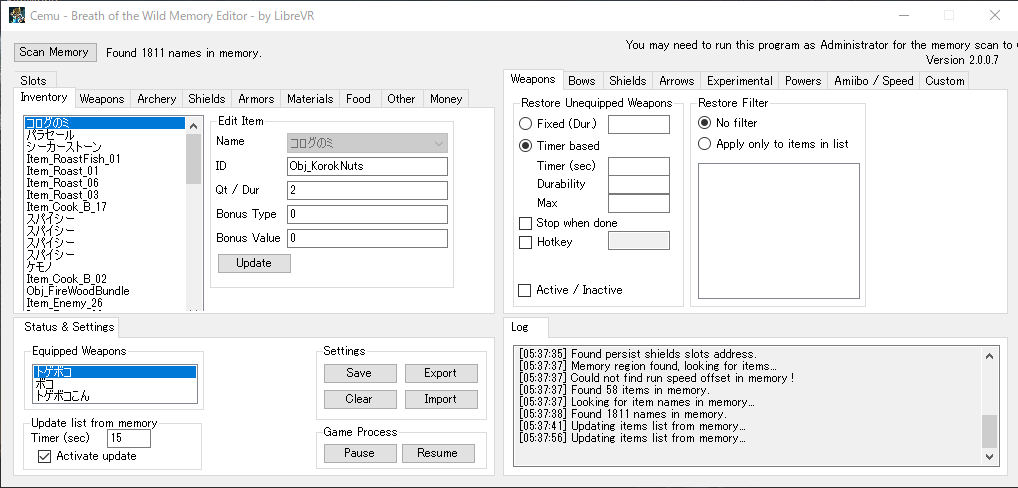Switch to the Armors tab
This screenshot has height=488, width=1018.
pyautogui.click(x=256, y=99)
